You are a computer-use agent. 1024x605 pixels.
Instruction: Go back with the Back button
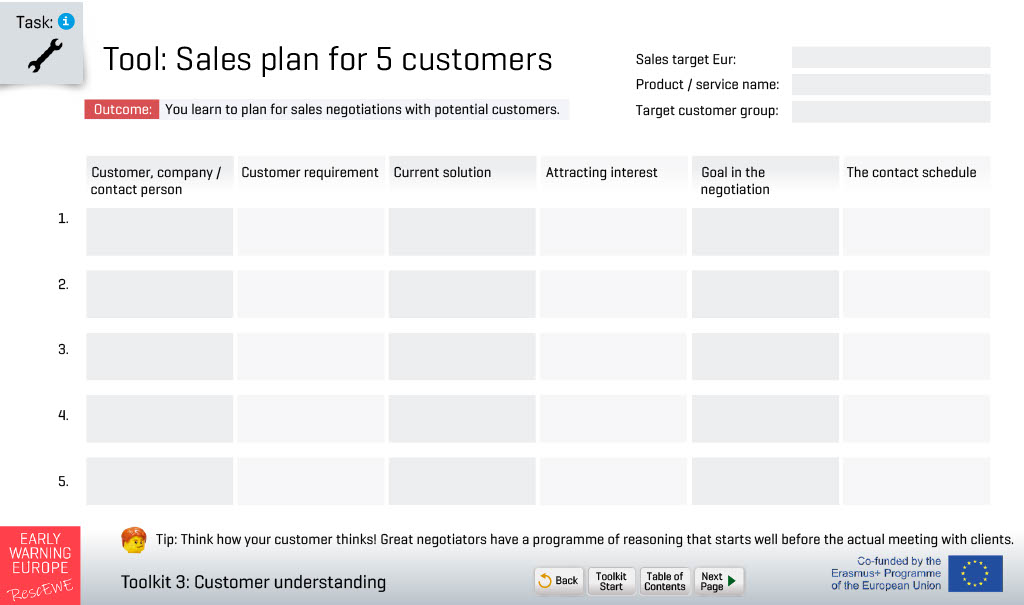pos(559,580)
